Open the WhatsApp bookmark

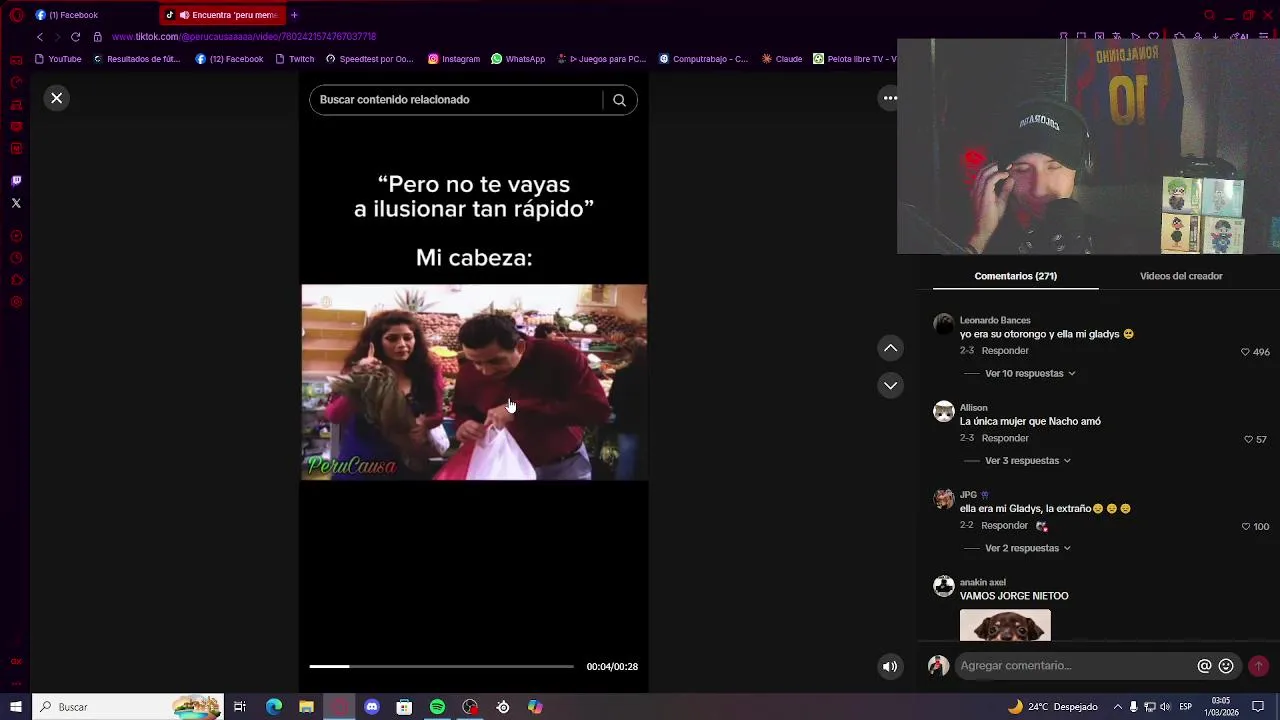coord(518,59)
